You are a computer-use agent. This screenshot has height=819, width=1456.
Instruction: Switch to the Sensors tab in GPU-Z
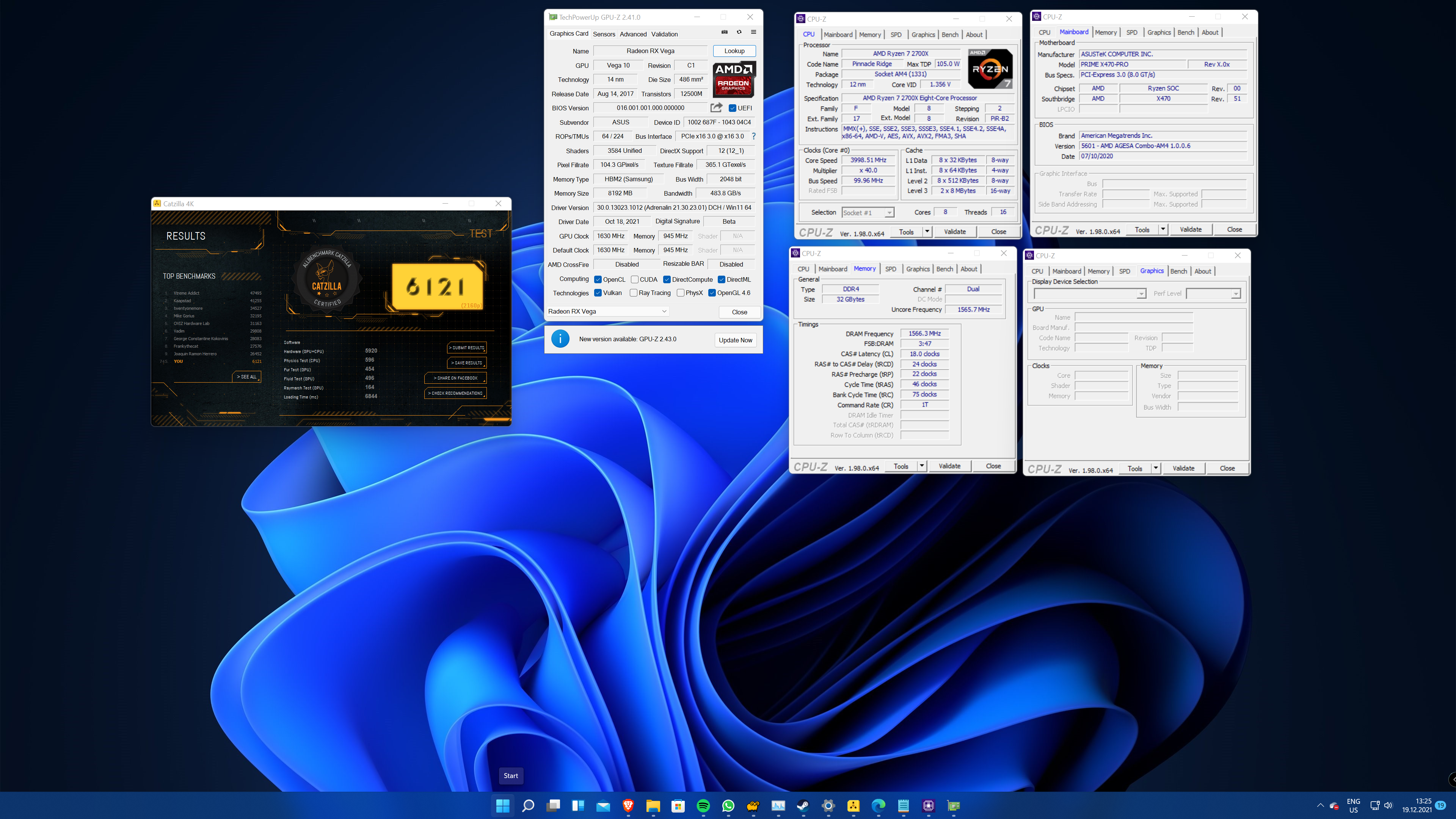tap(604, 34)
